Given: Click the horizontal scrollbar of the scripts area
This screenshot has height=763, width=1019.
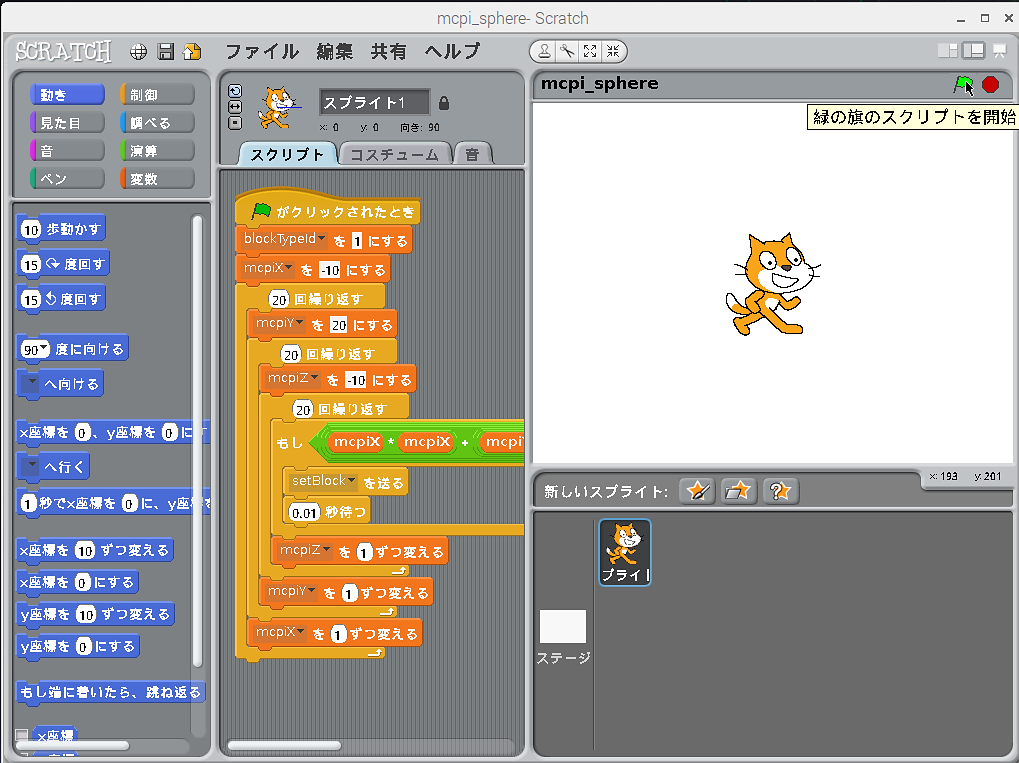Looking at the screenshot, I should [x=285, y=745].
